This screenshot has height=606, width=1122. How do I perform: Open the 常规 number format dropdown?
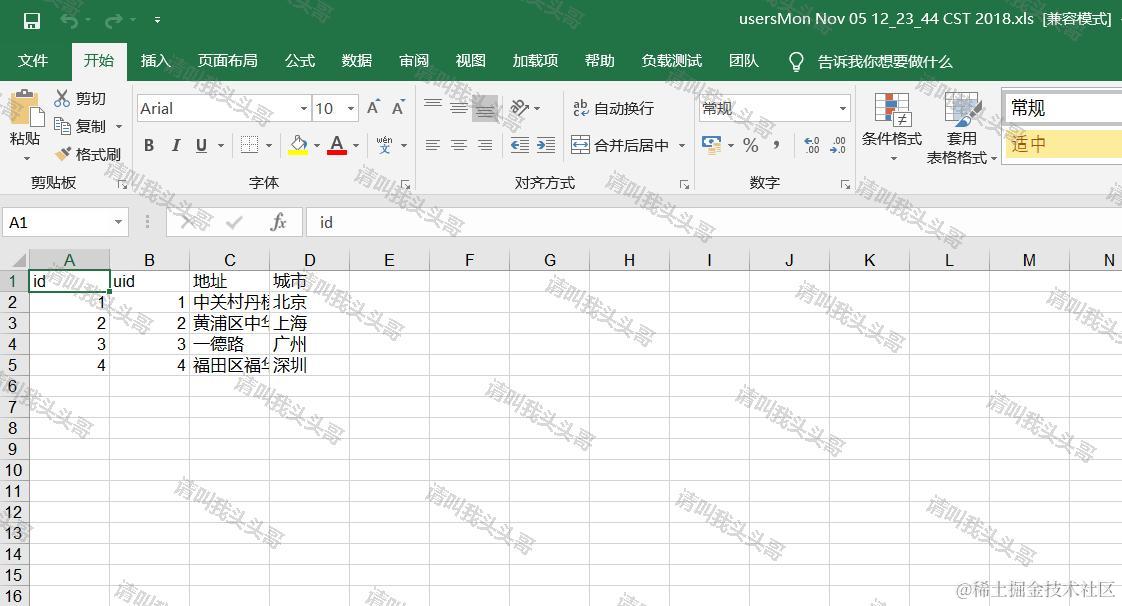coord(842,107)
